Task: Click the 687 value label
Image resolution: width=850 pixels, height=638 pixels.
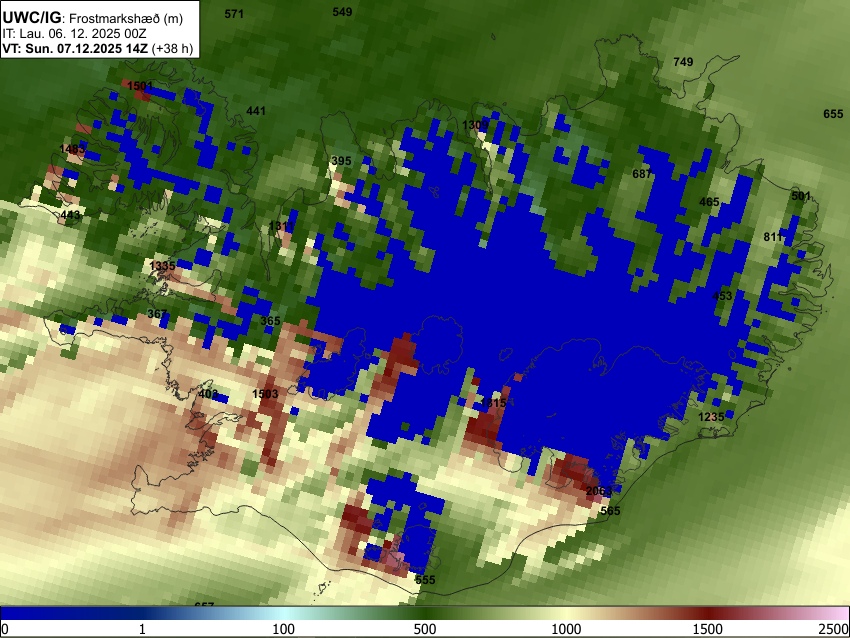Action: point(642,174)
